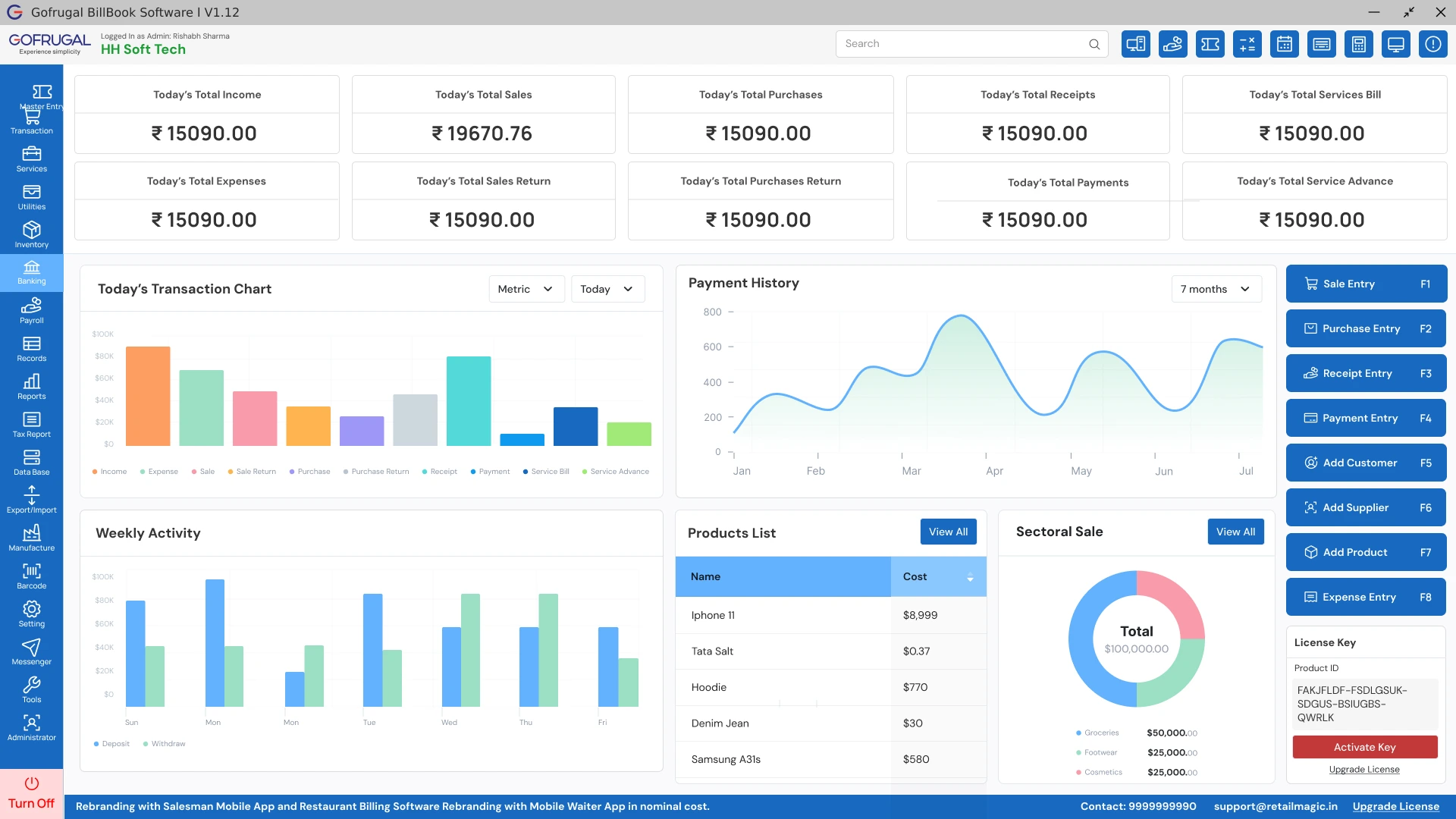The width and height of the screenshot is (1456, 819).
Task: Sort products by Cost column arrow
Action: coord(970,577)
